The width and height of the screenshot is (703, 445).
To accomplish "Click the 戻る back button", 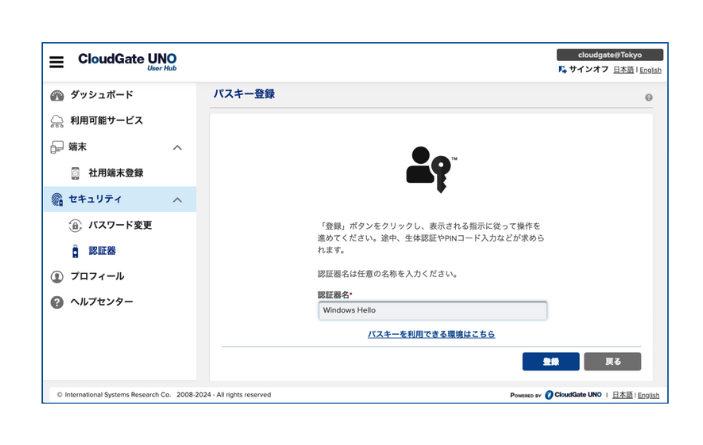I will (x=612, y=362).
